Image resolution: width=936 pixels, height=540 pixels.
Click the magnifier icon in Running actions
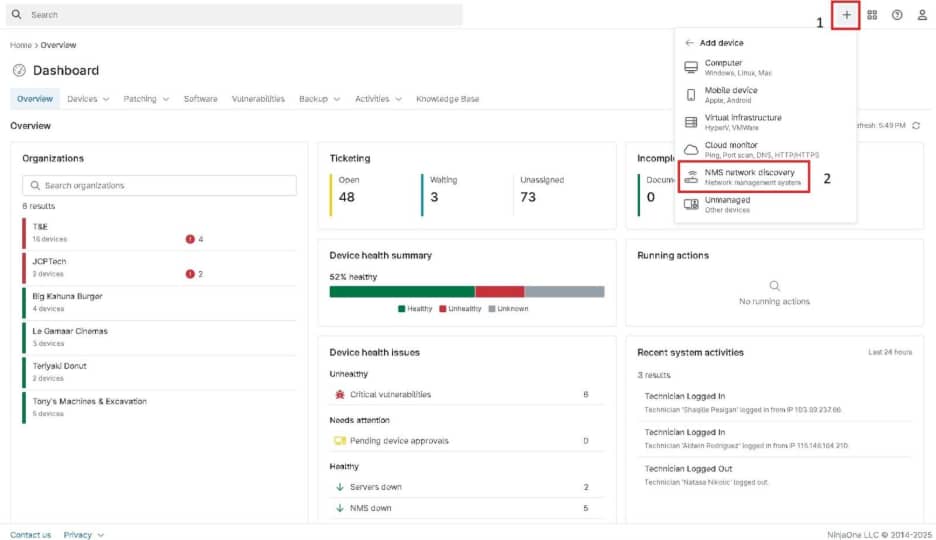click(x=774, y=286)
